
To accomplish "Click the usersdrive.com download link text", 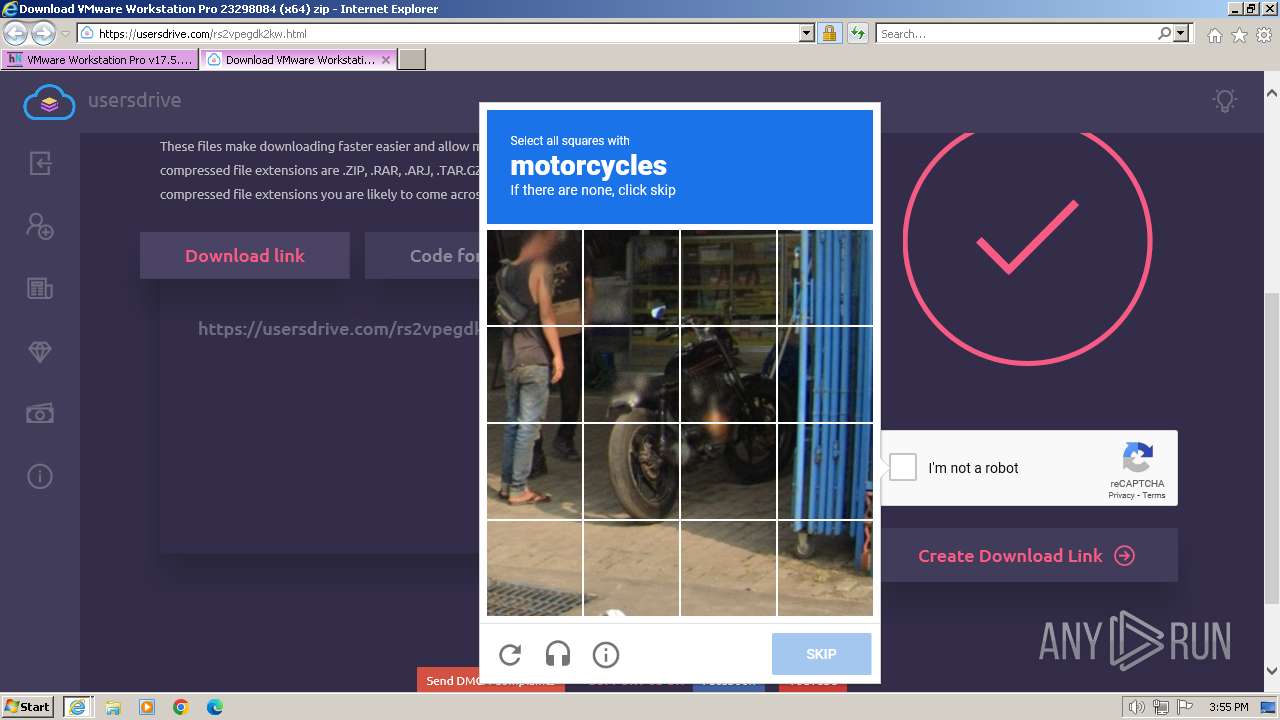I will [338, 329].
